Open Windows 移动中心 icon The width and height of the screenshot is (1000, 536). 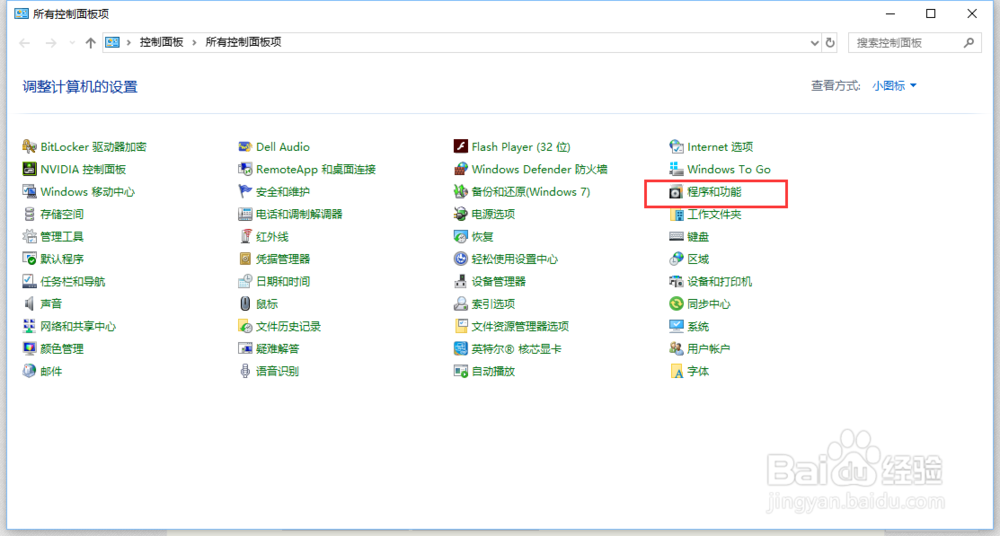tap(29, 191)
